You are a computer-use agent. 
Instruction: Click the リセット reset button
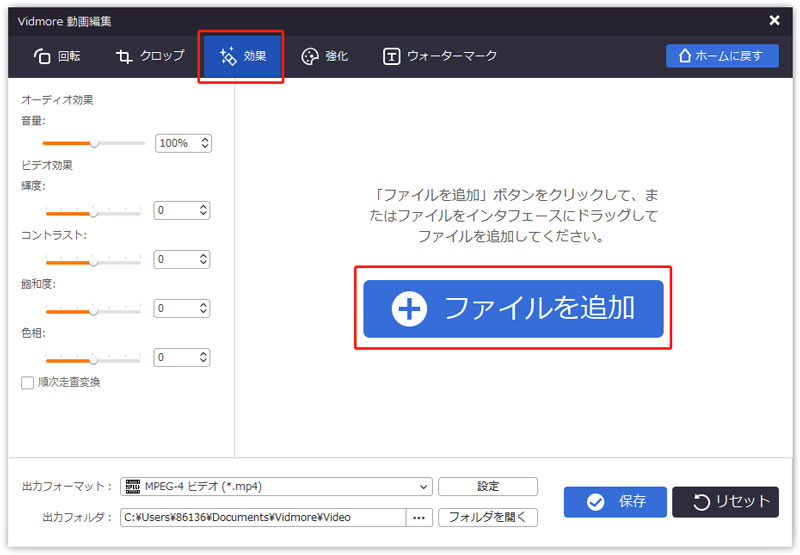(726, 502)
